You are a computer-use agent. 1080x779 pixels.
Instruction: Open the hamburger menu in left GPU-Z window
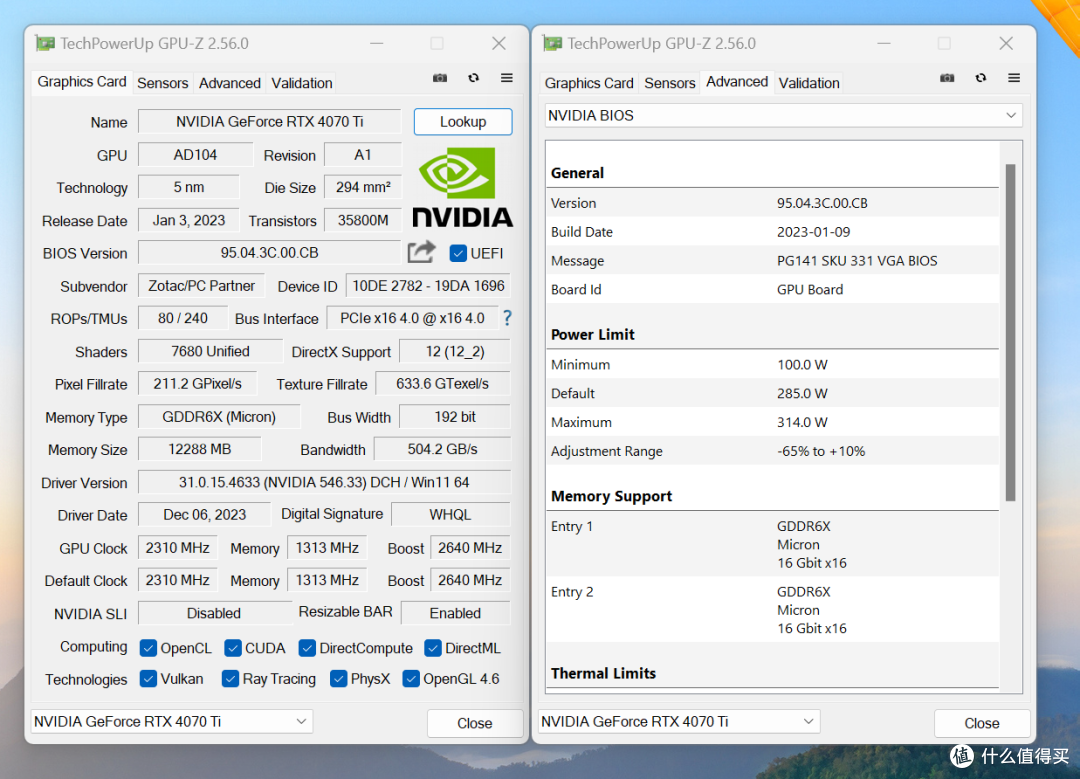[x=507, y=78]
